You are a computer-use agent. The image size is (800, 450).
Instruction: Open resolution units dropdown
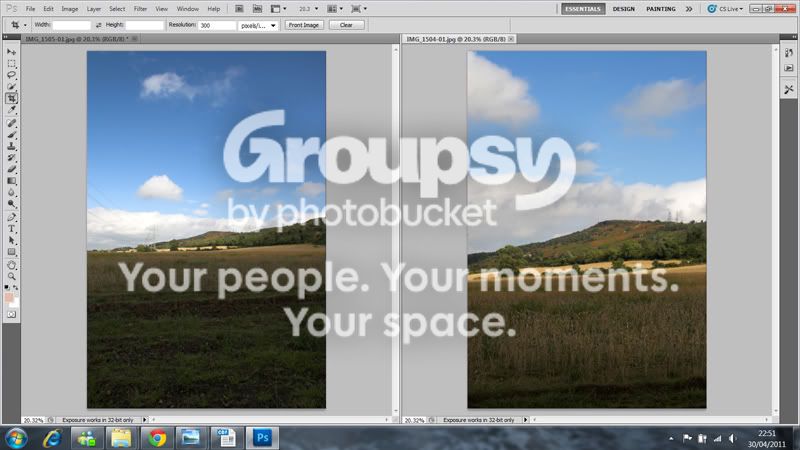tap(258, 25)
